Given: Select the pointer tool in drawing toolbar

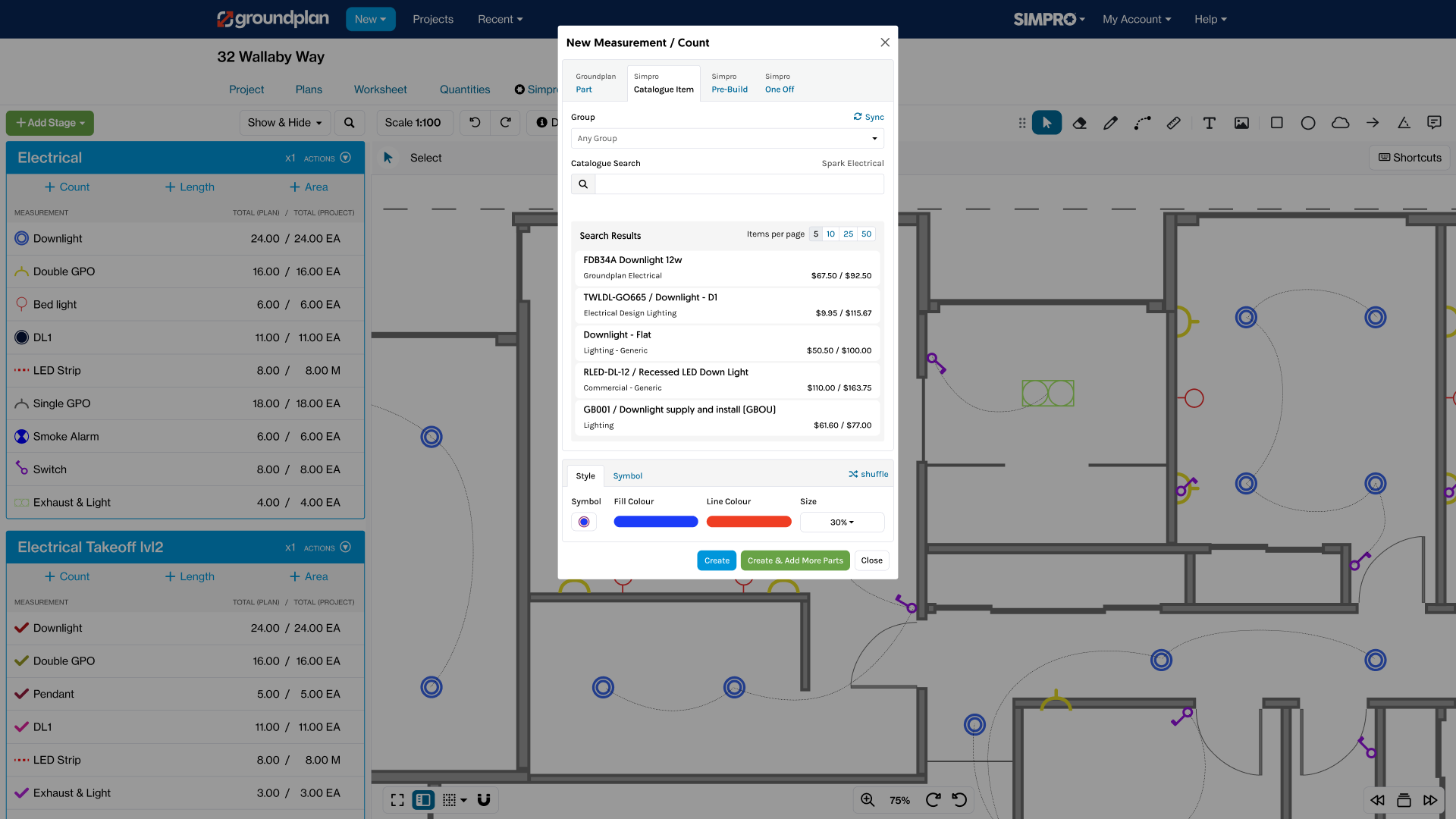Looking at the screenshot, I should (x=1046, y=123).
